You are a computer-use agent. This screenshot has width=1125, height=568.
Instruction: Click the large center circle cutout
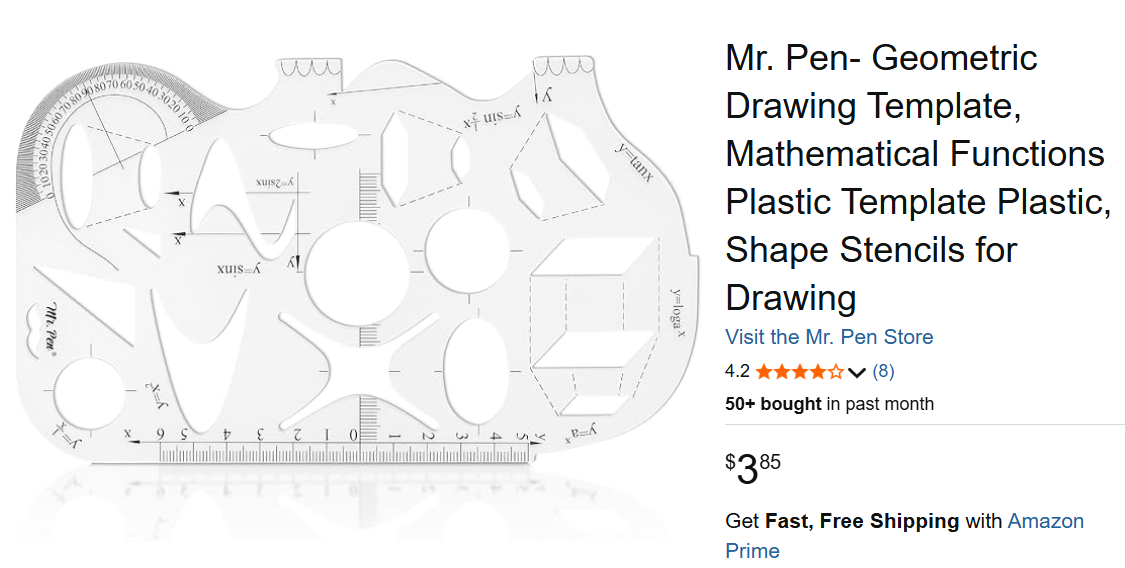[356, 272]
